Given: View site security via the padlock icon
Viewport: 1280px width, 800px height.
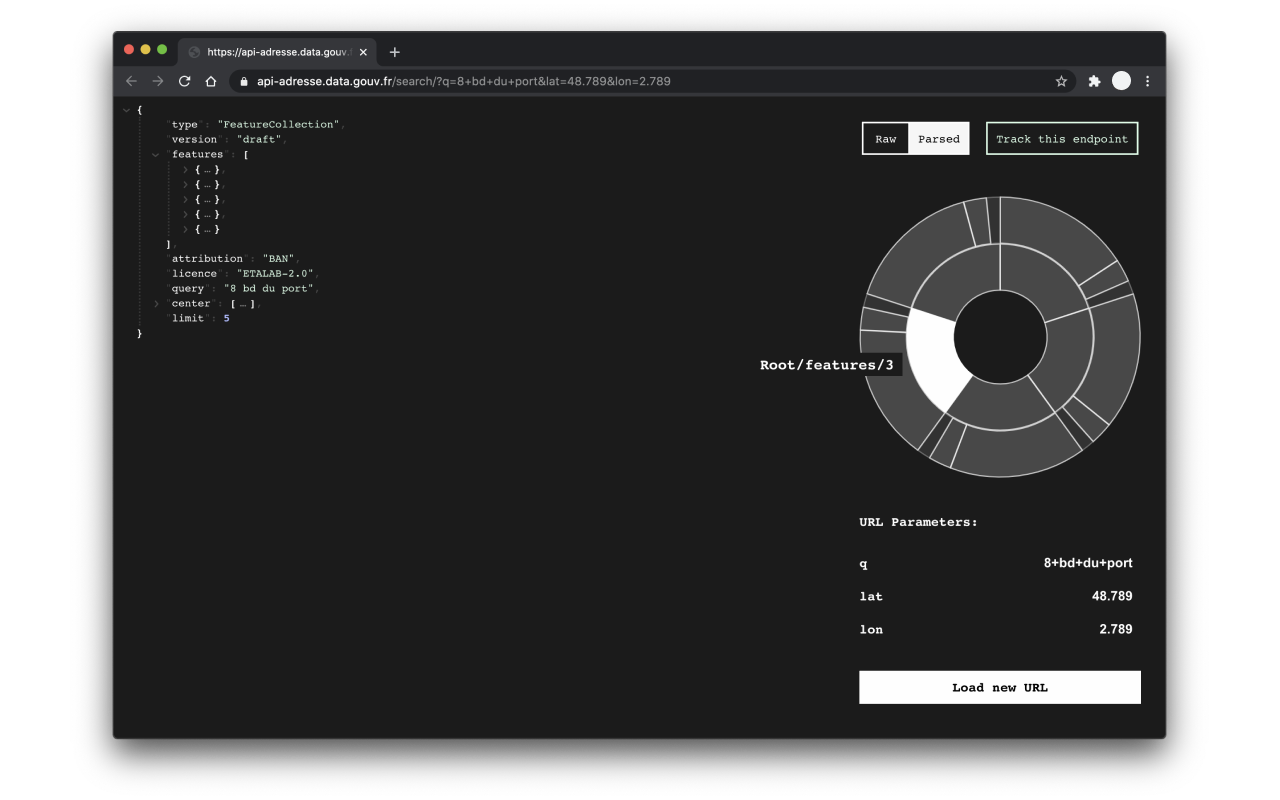Looking at the screenshot, I should pos(243,81).
